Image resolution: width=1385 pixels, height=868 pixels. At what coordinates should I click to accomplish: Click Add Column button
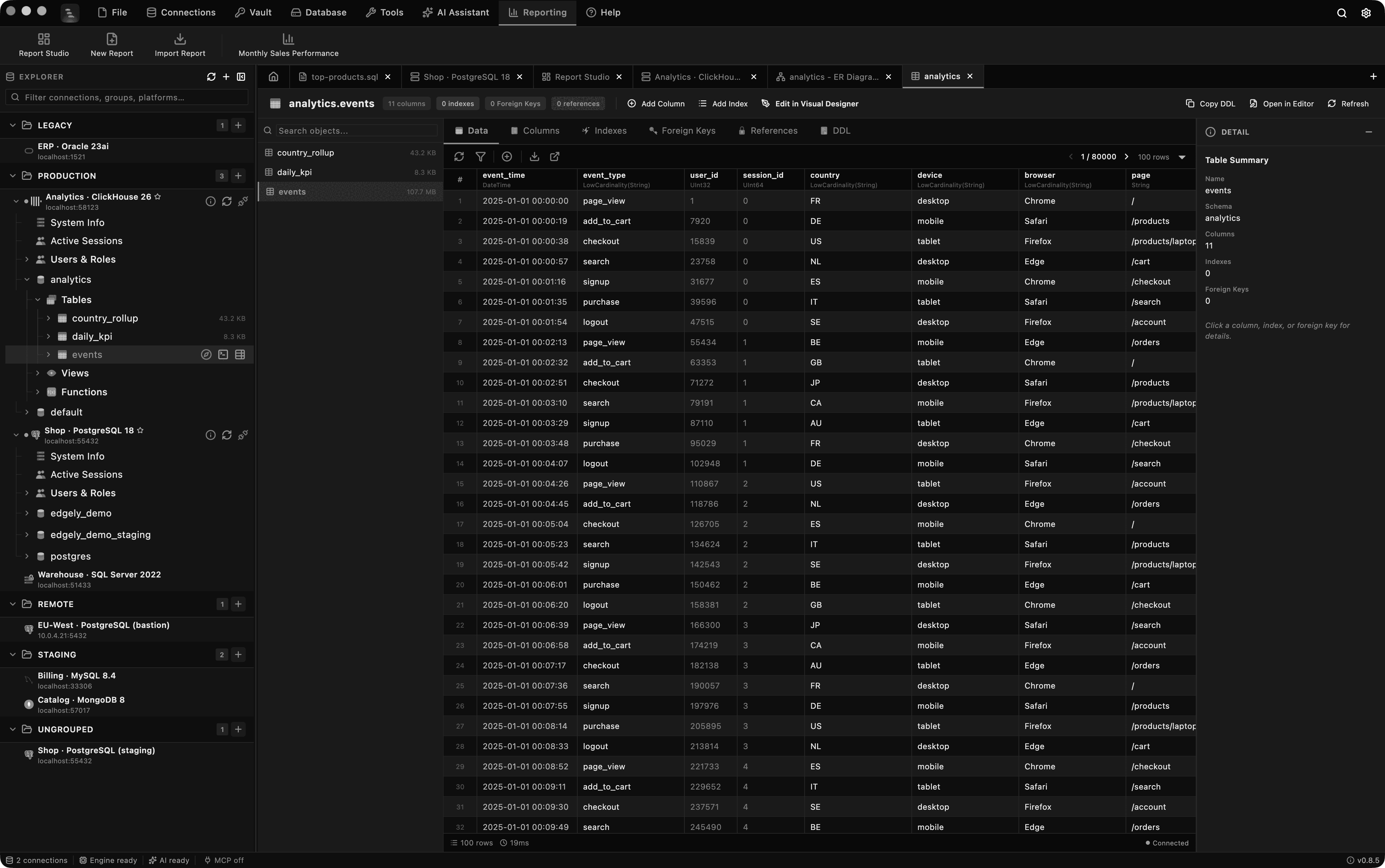pyautogui.click(x=656, y=104)
